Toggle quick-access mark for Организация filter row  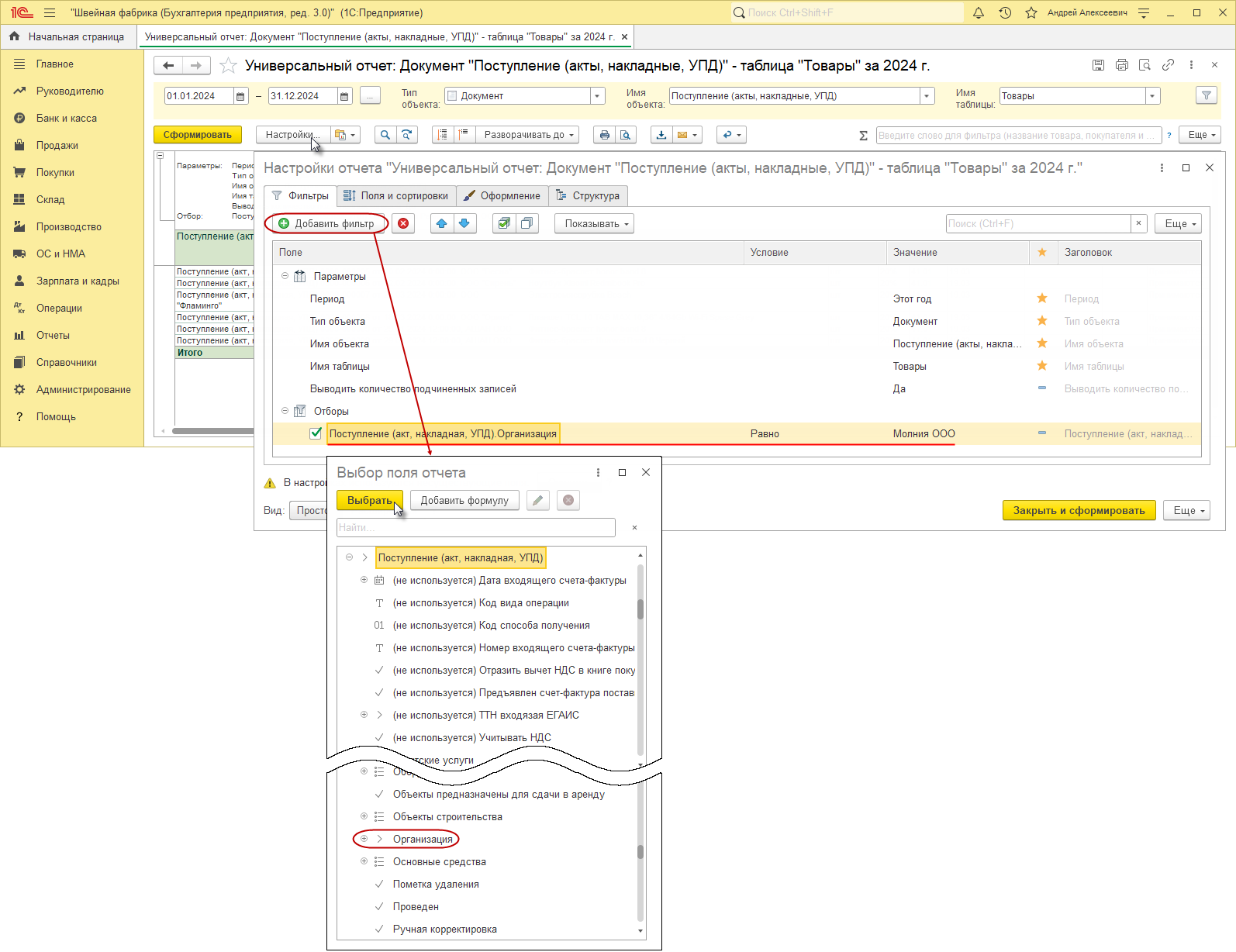pyautogui.click(x=1042, y=433)
